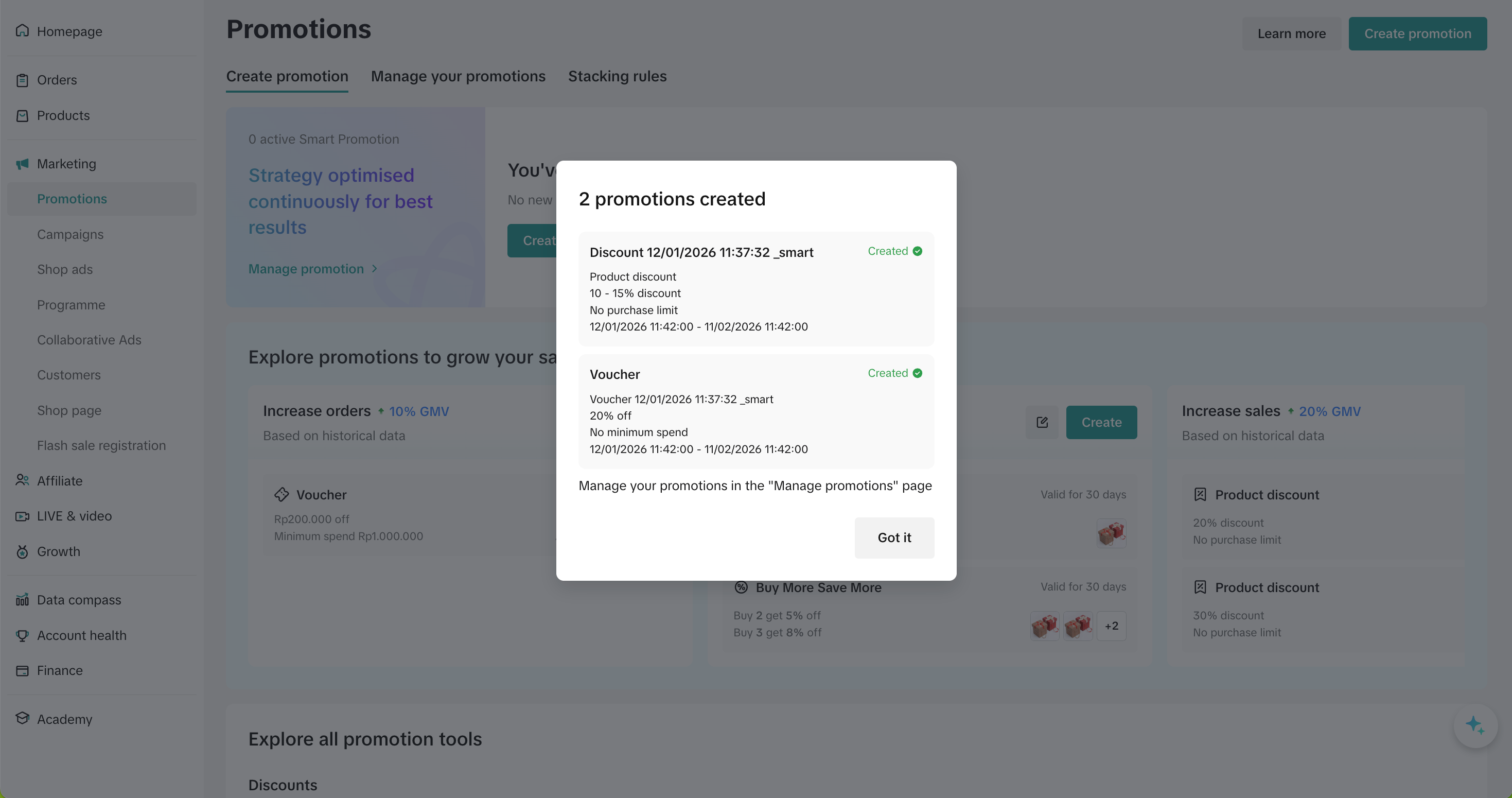The height and width of the screenshot is (798, 1512).
Task: Go to Campaigns in Marketing menu
Action: 70,234
